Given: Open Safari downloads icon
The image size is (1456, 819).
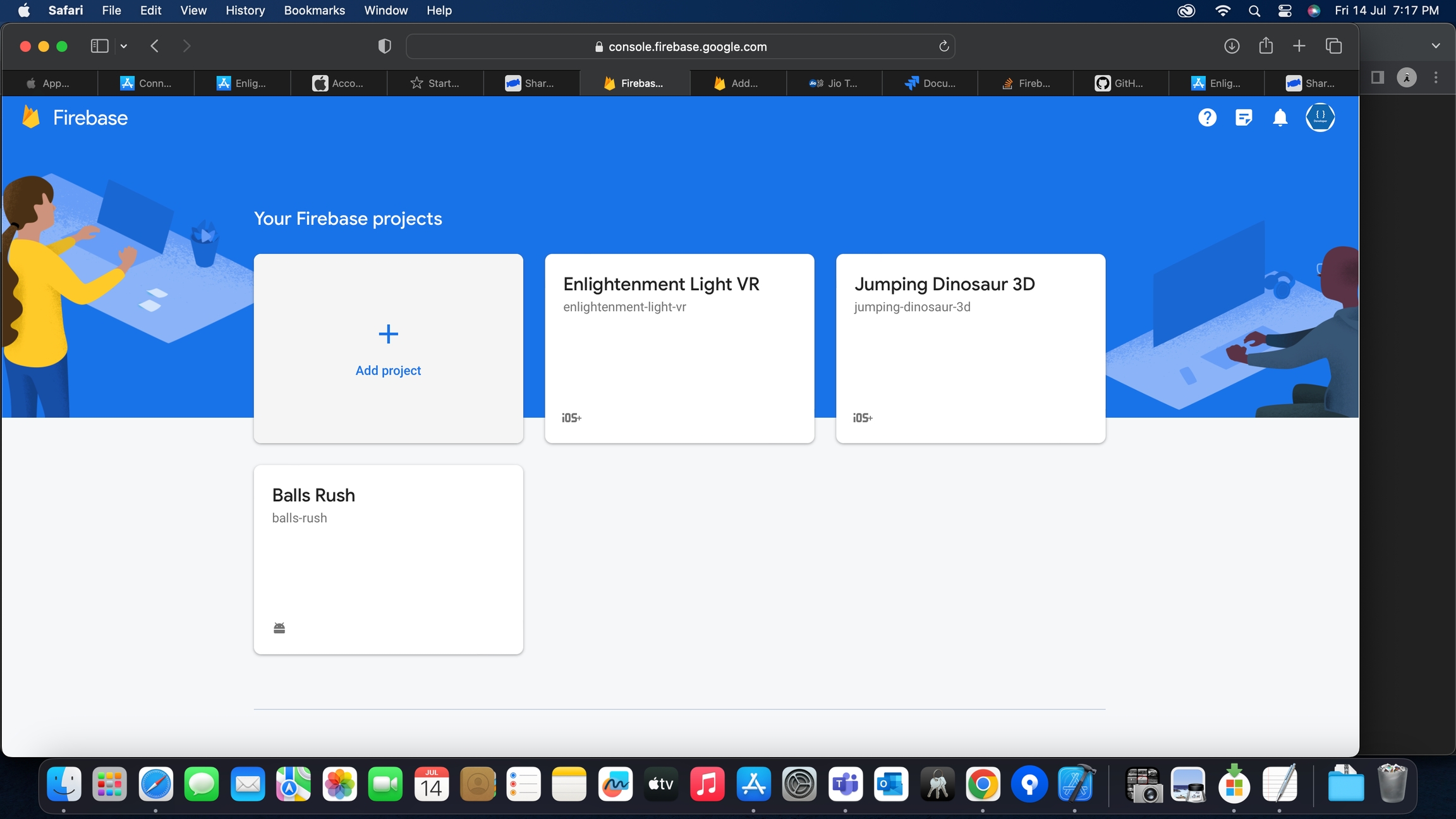Looking at the screenshot, I should pyautogui.click(x=1231, y=46).
